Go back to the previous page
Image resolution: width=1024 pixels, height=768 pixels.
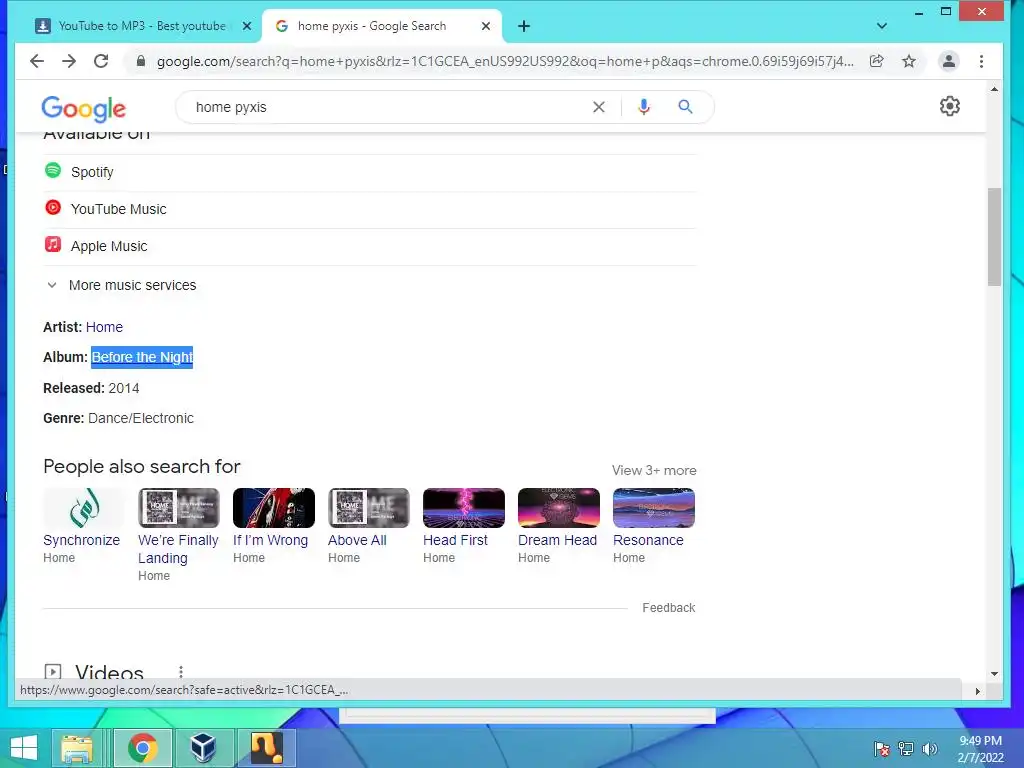coord(37,61)
